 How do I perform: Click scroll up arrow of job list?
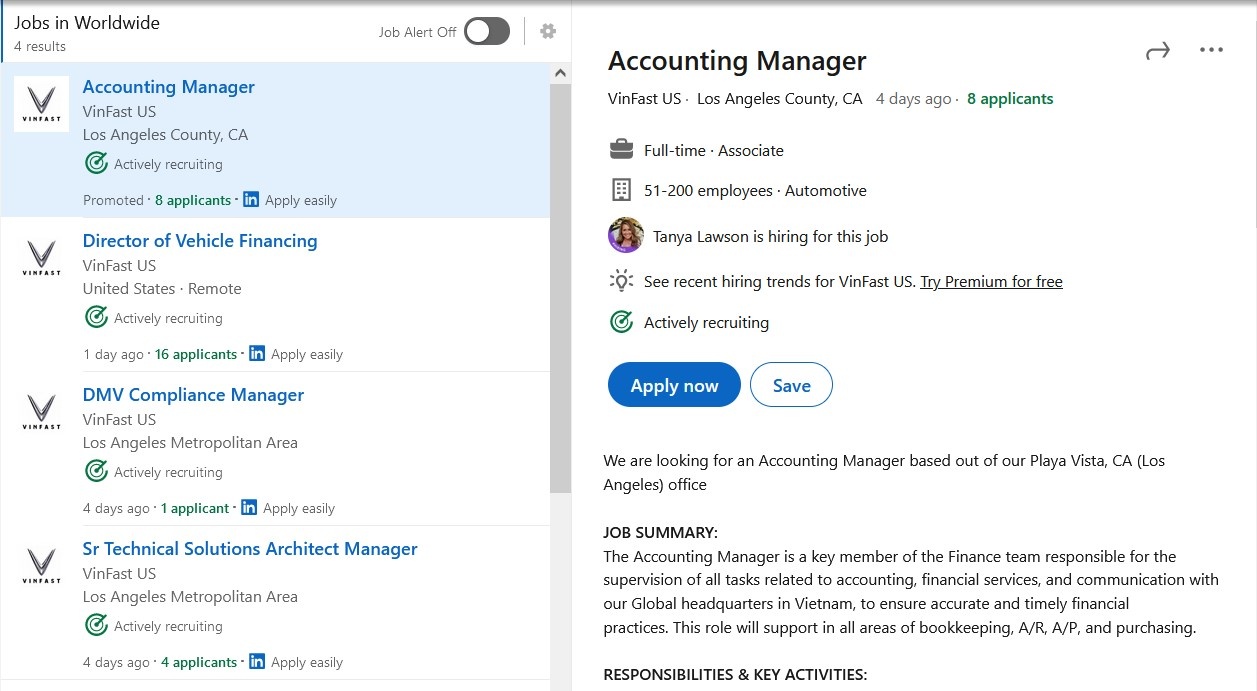click(560, 73)
